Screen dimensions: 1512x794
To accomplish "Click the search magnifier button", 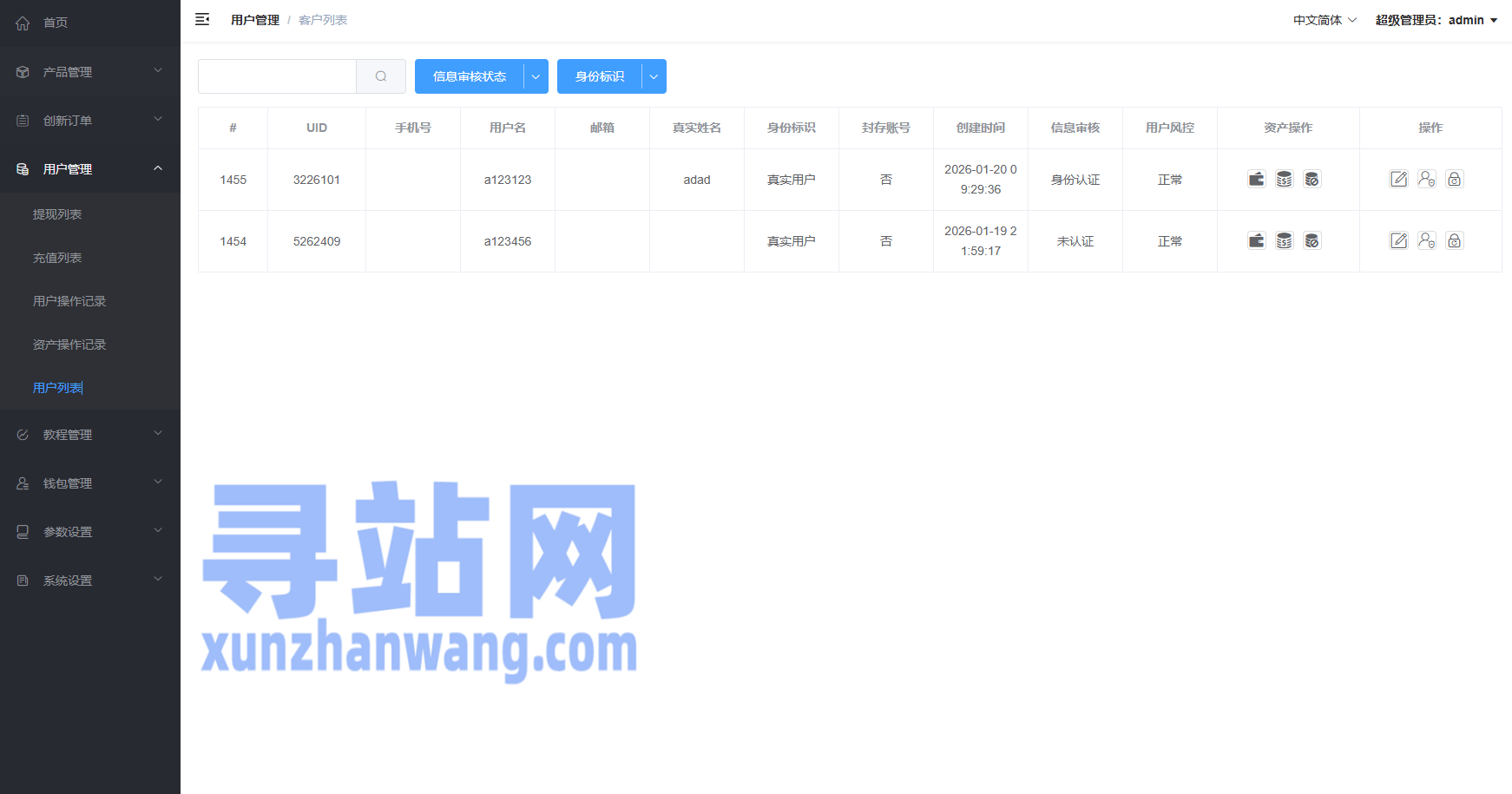I will (381, 76).
